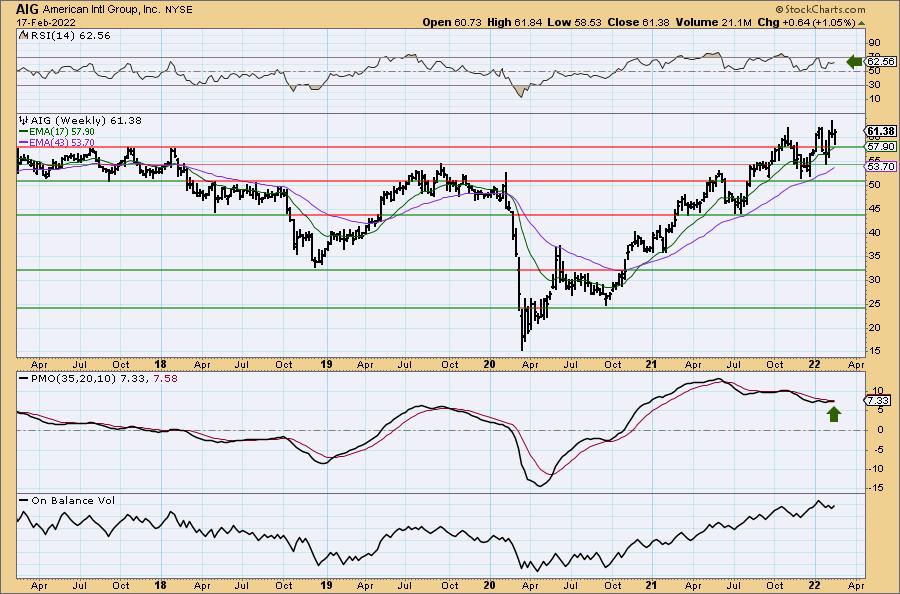
Task: Click year 21 below the price chart
Action: tap(651, 364)
